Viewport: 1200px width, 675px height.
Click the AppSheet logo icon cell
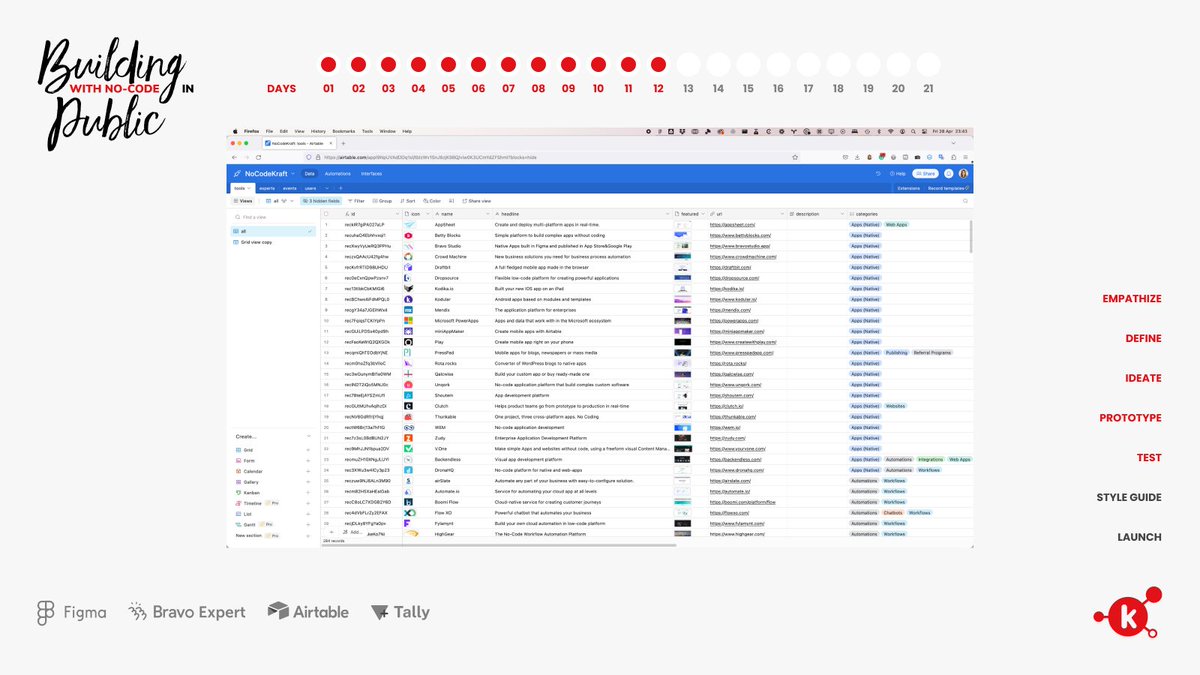tap(410, 225)
